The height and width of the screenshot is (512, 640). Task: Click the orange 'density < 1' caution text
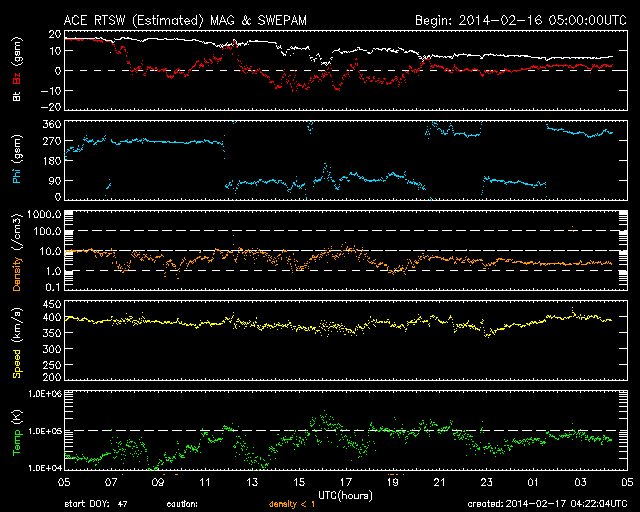292,504
